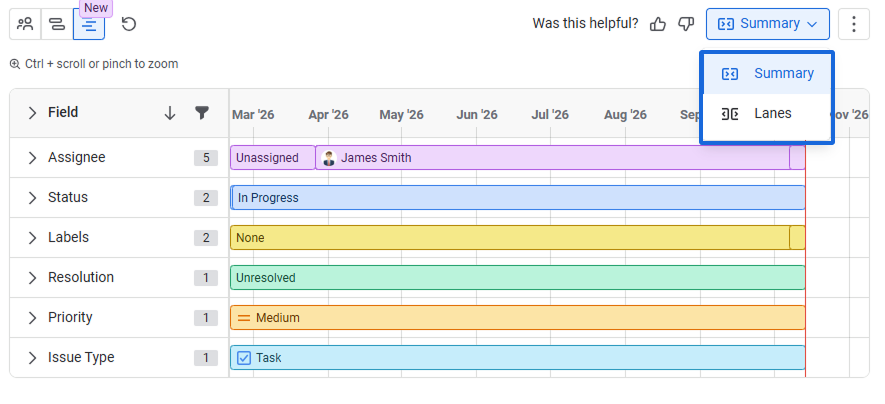Click the Unresolved resolution bar

pyautogui.click(x=518, y=278)
